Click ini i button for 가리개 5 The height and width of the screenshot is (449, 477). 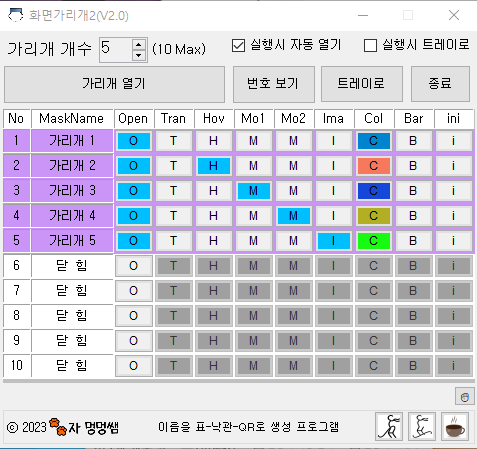(453, 241)
